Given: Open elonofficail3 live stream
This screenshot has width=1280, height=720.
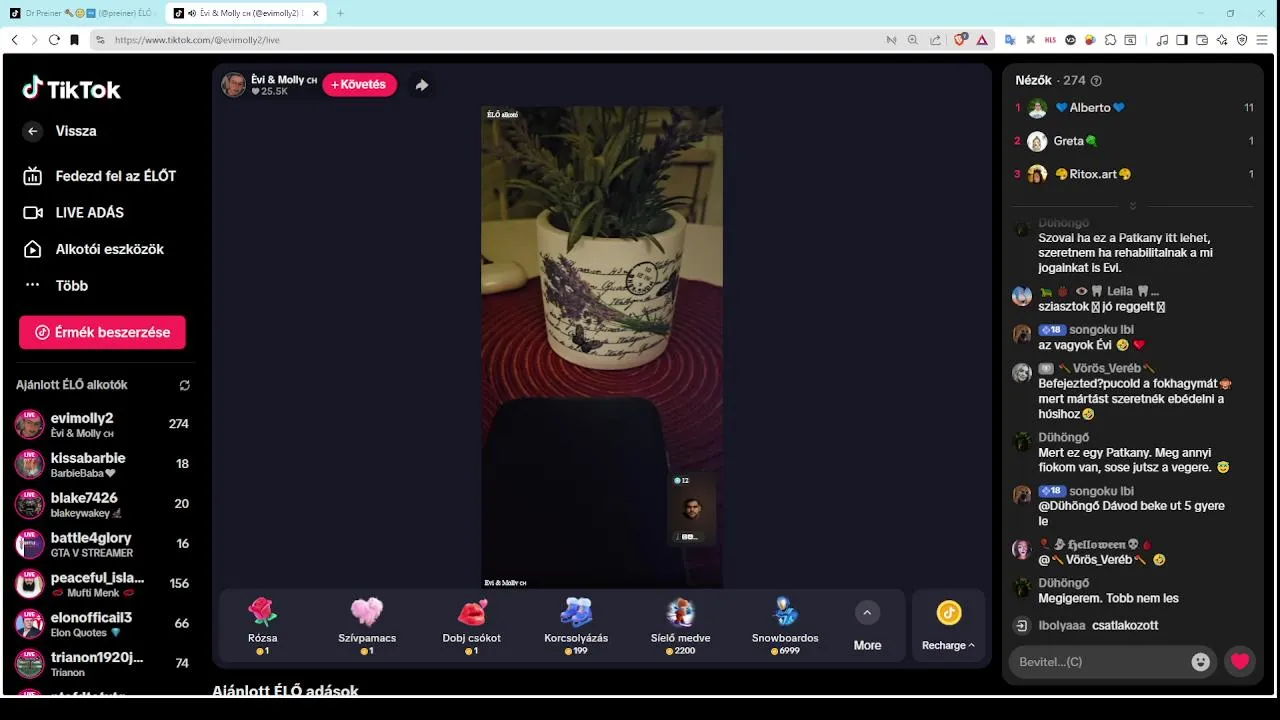Looking at the screenshot, I should coord(102,624).
